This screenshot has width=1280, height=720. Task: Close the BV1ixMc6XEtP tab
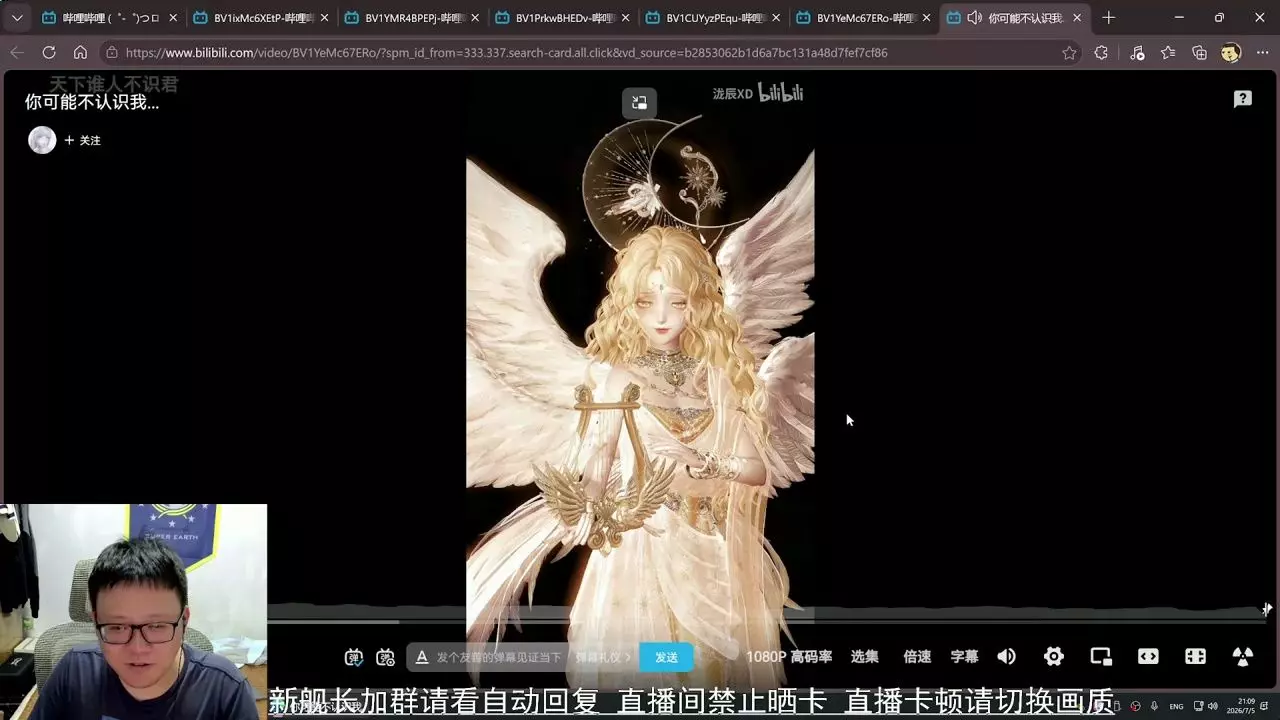[324, 18]
